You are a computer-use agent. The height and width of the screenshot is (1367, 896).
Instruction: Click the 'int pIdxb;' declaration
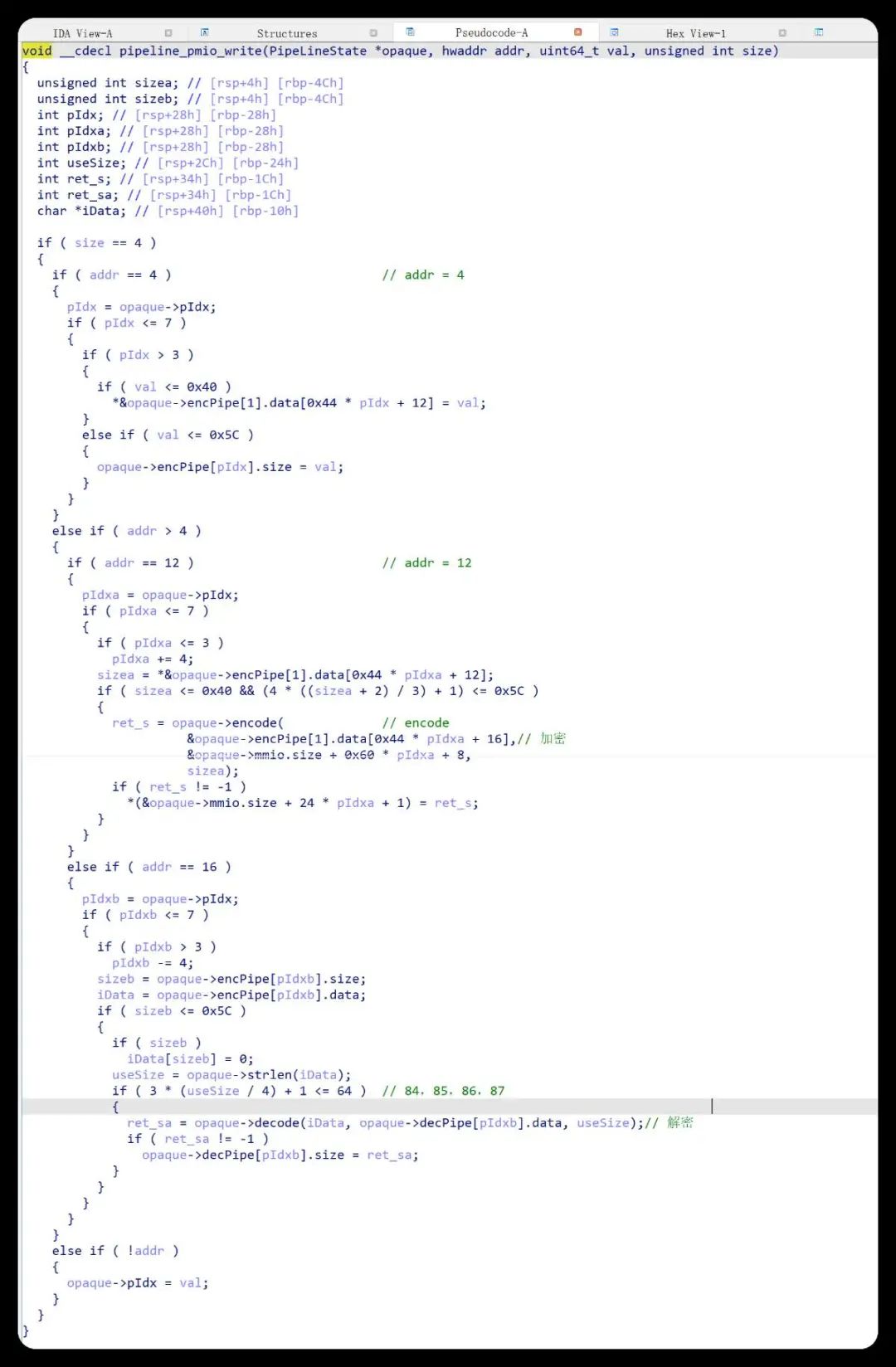point(74,147)
